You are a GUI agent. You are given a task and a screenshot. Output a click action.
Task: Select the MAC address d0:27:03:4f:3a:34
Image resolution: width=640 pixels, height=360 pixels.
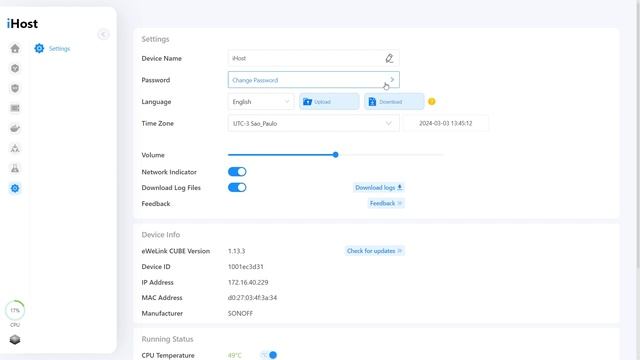(252, 298)
